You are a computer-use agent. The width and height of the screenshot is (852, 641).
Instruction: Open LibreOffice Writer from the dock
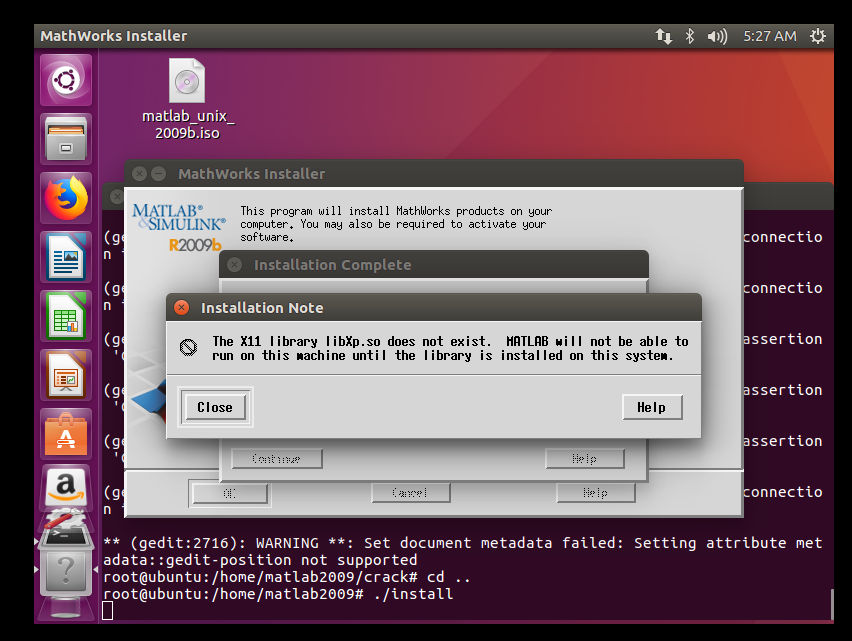coord(66,256)
